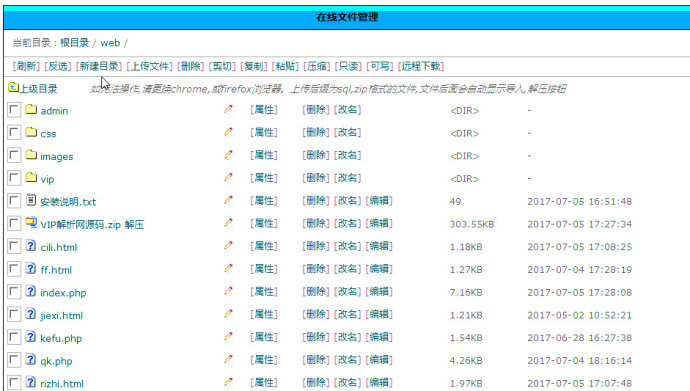The image size is (690, 391).
Task: Check the images folder checkbox
Action: click(x=14, y=155)
